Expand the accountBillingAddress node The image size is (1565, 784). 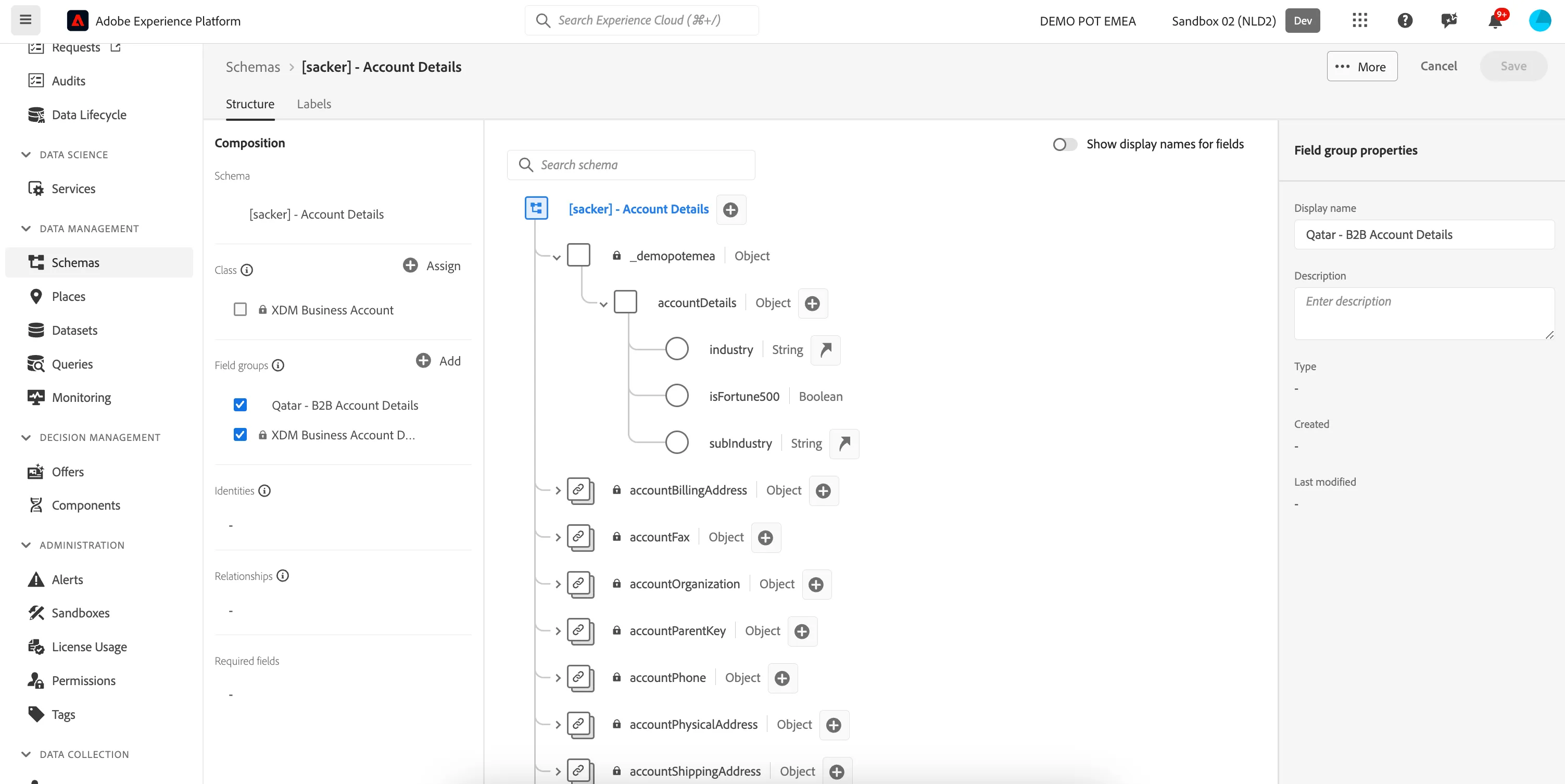point(558,491)
